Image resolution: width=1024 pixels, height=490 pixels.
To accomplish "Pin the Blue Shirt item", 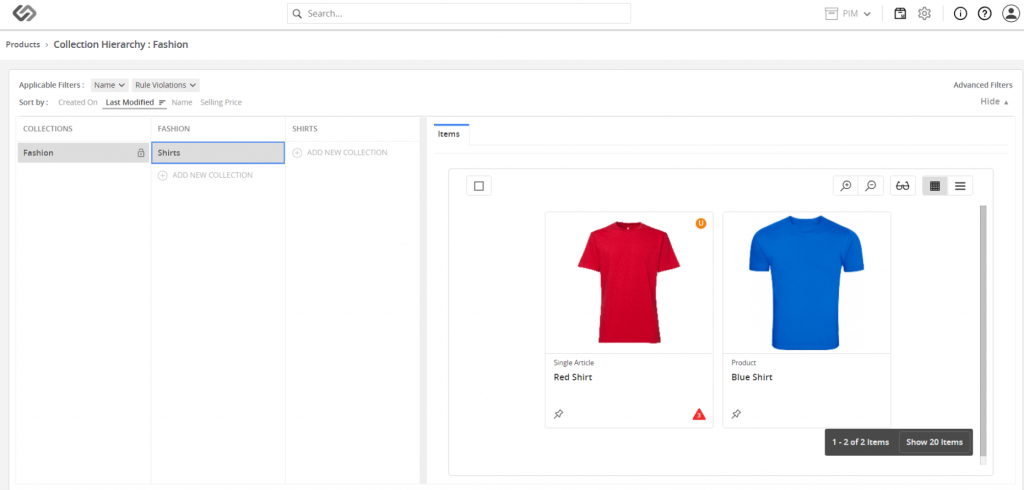I will [x=736, y=414].
